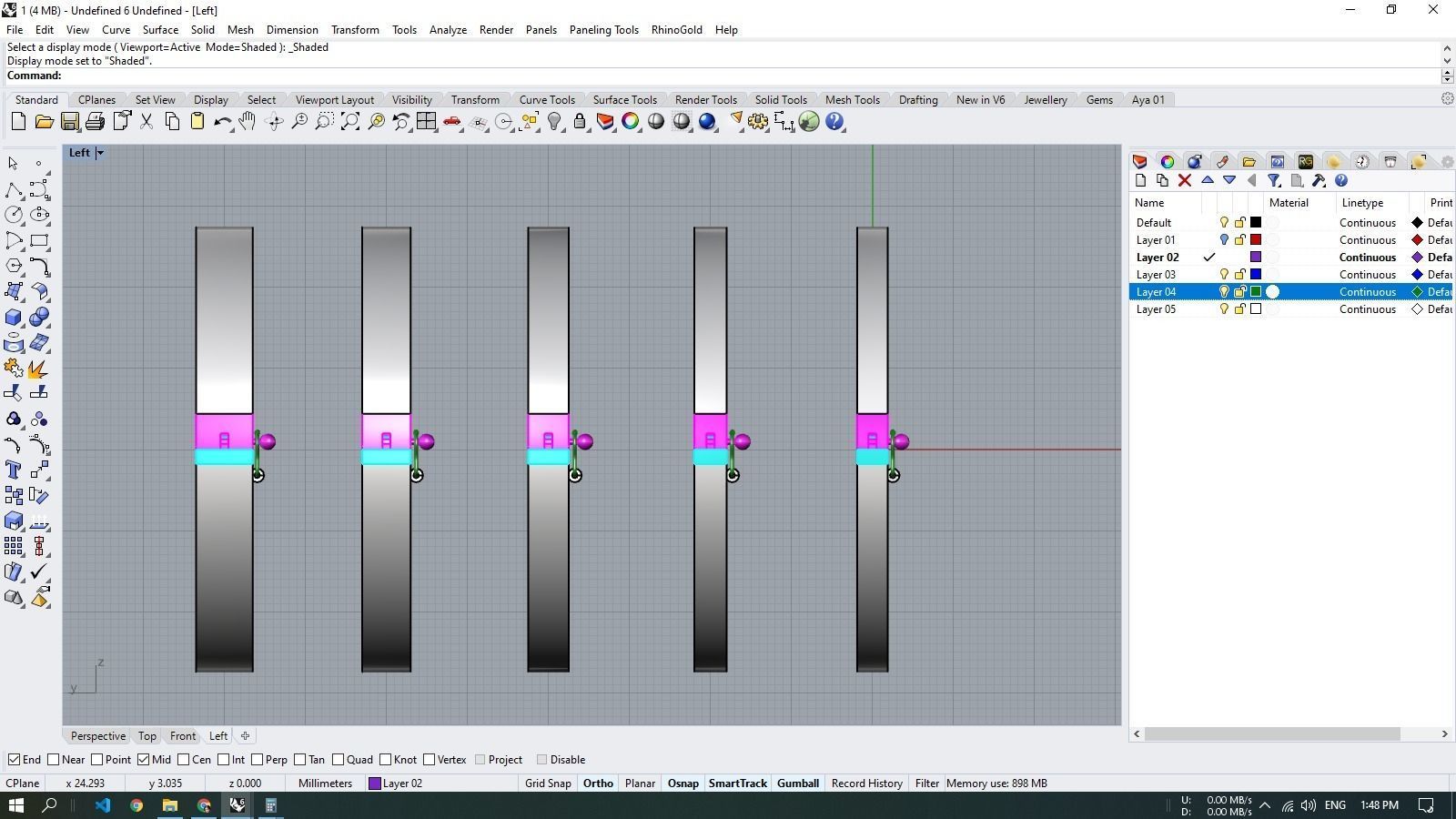
Task: Click the red X delete layer icon
Action: click(x=1185, y=181)
